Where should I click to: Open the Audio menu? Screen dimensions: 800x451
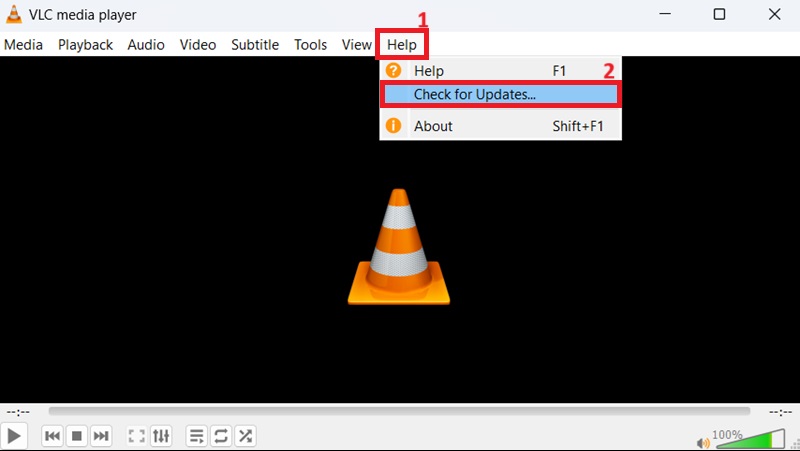click(x=146, y=45)
